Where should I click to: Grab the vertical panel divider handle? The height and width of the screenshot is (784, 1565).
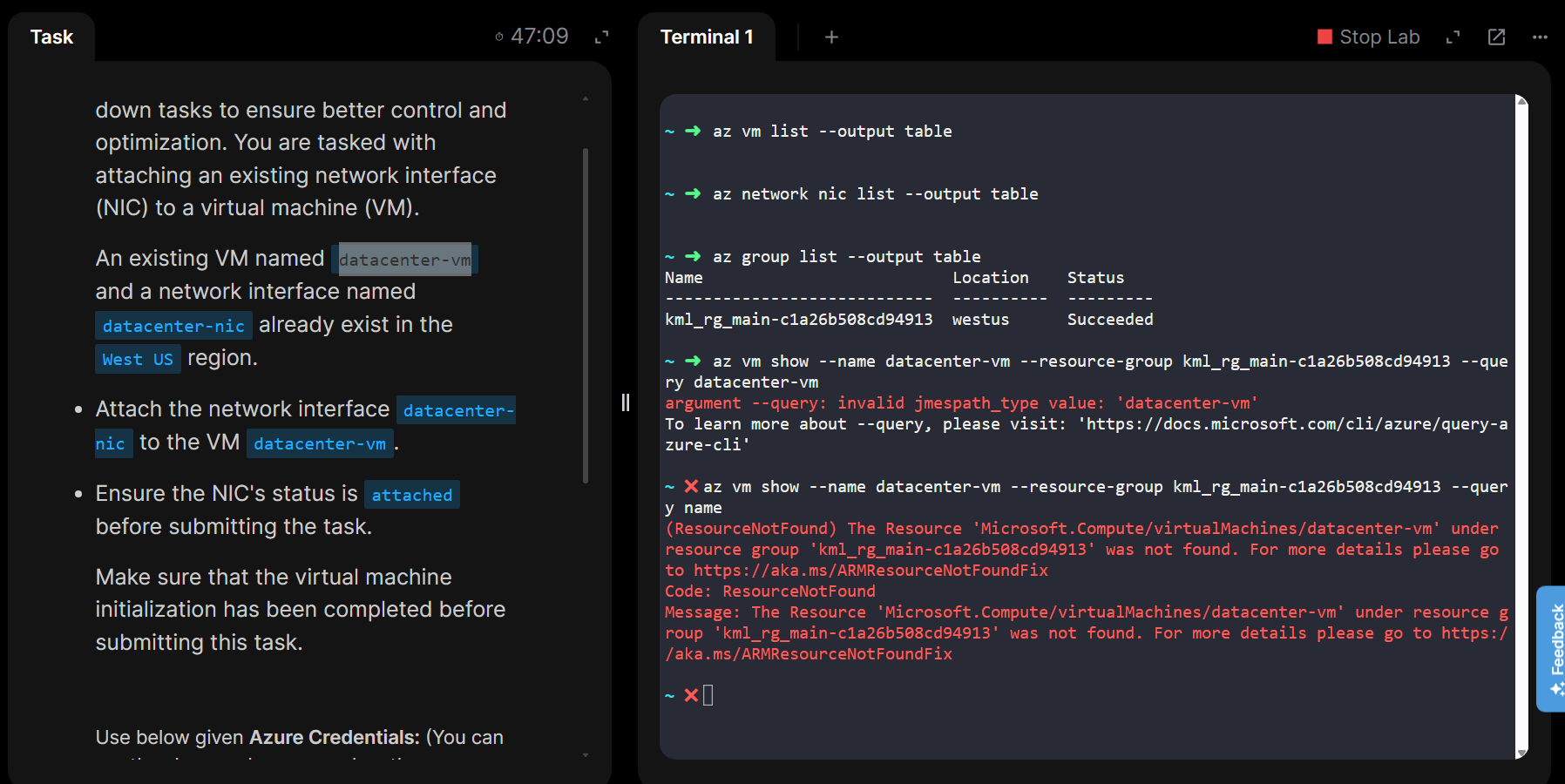coord(625,402)
